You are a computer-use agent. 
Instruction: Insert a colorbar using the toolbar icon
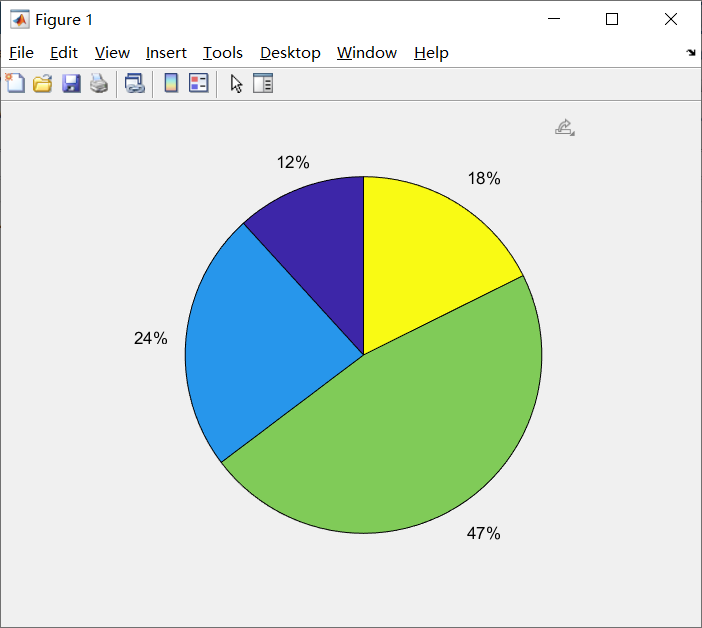click(171, 83)
